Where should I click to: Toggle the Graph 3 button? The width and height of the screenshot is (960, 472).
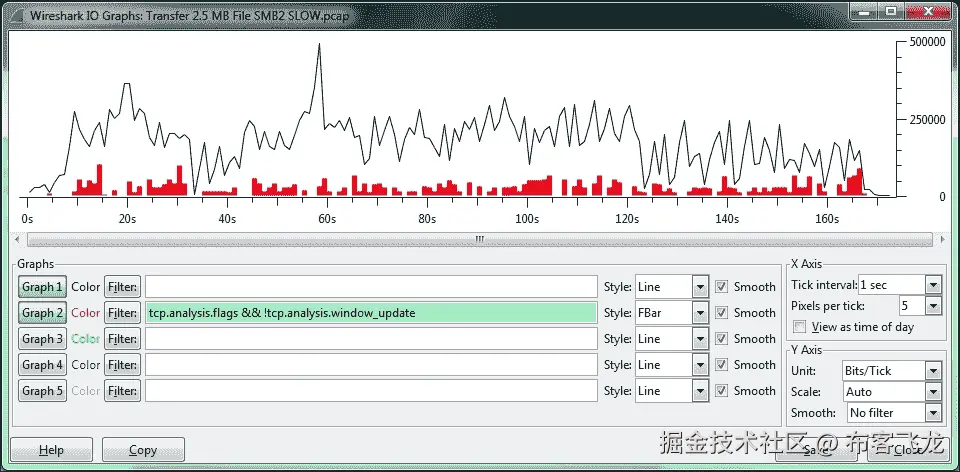(x=42, y=339)
